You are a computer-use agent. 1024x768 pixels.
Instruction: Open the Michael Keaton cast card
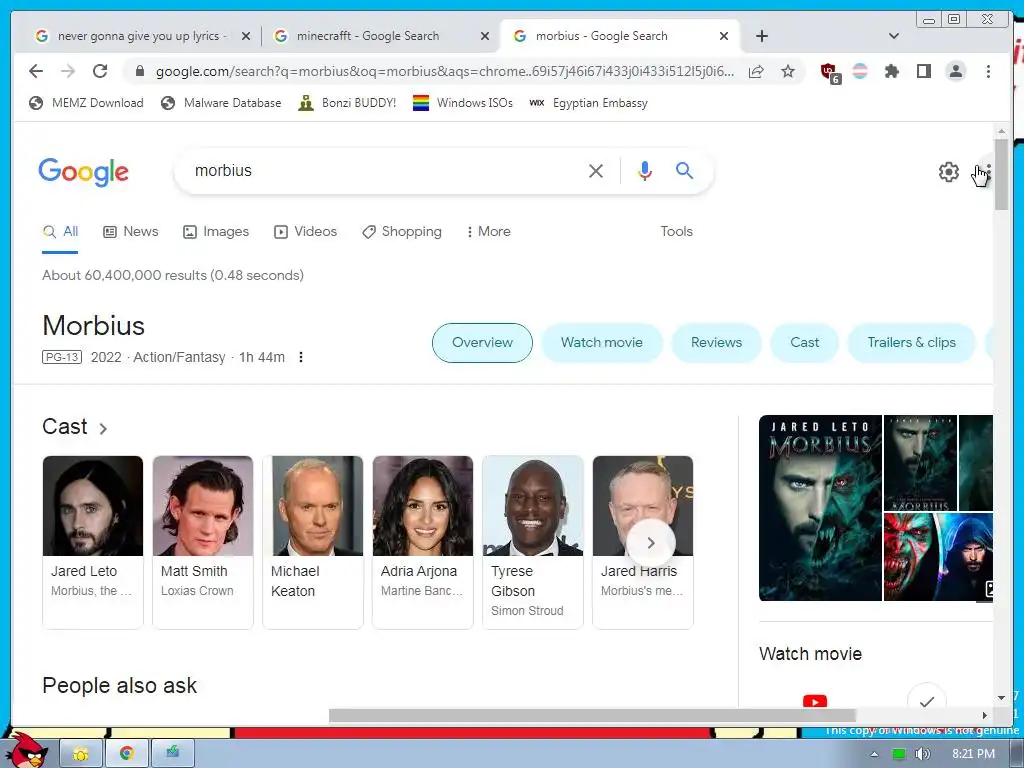pyautogui.click(x=313, y=542)
